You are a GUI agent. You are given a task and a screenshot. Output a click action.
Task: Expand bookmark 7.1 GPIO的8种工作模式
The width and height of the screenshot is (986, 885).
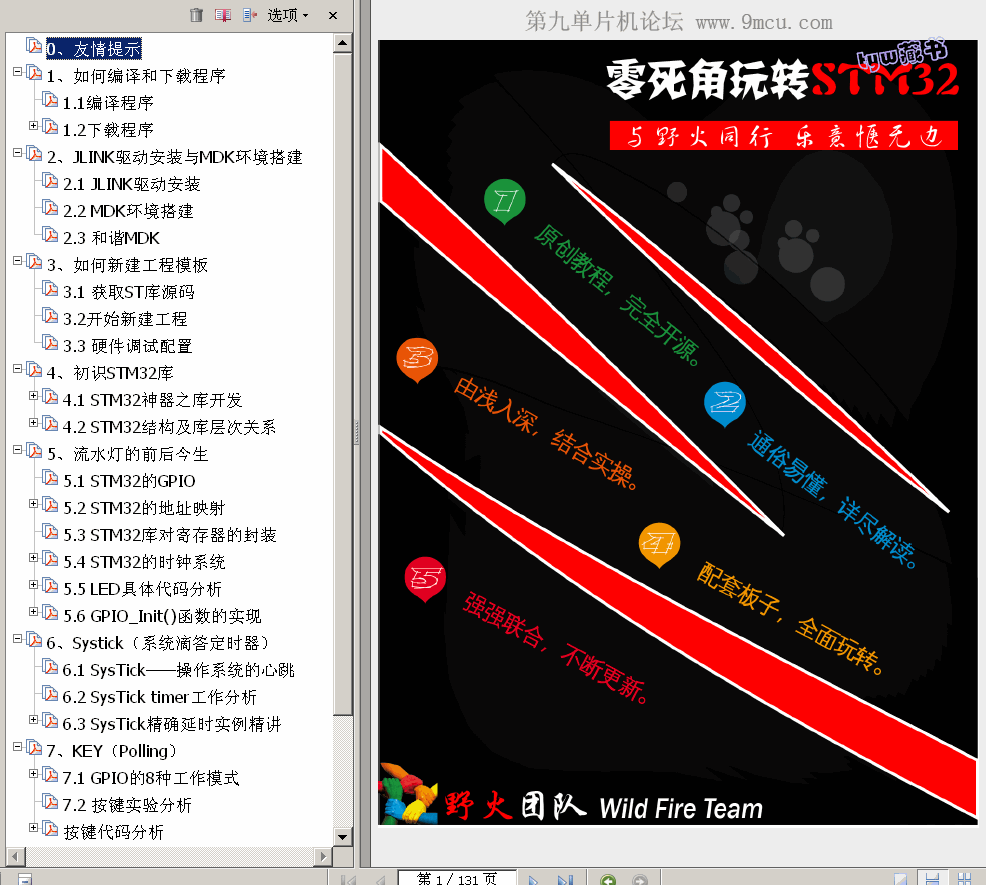(34, 774)
